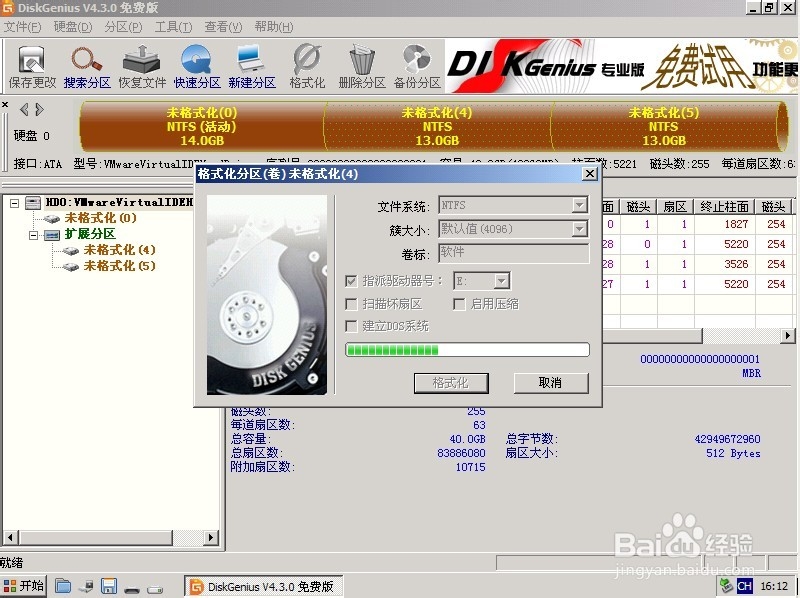Click the CH language indicator in tray

pyautogui.click(x=744, y=586)
